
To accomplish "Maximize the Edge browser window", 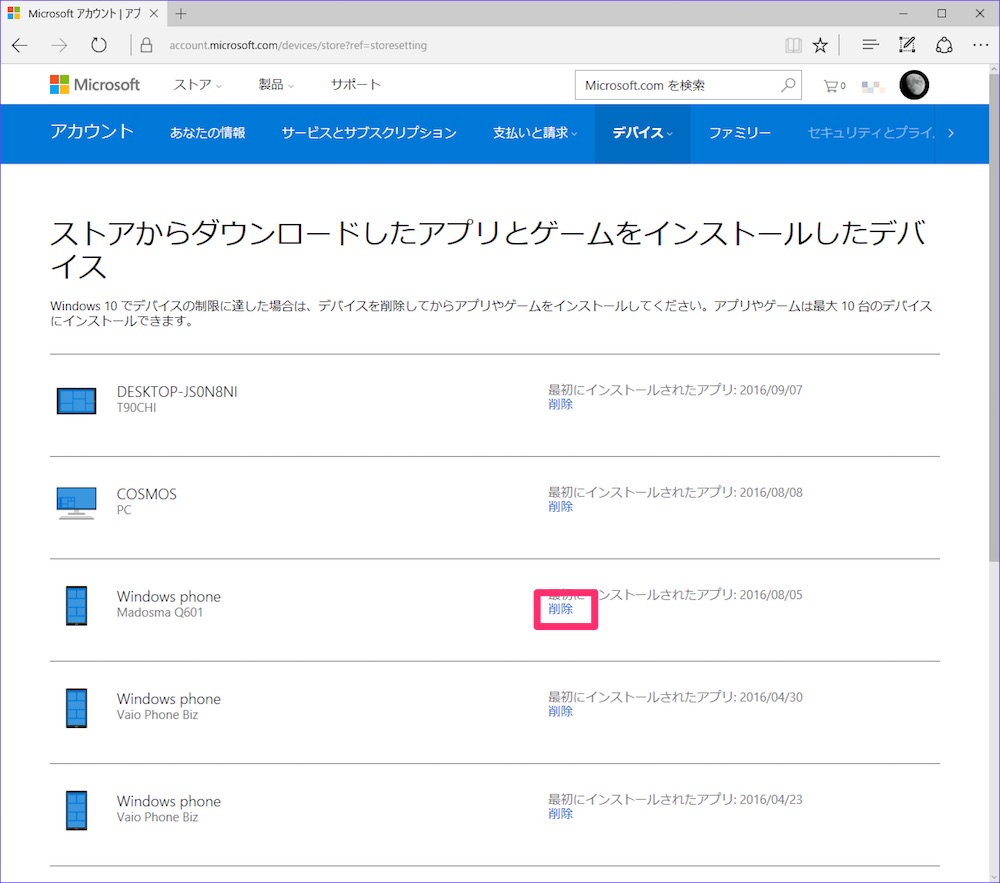I will (941, 13).
